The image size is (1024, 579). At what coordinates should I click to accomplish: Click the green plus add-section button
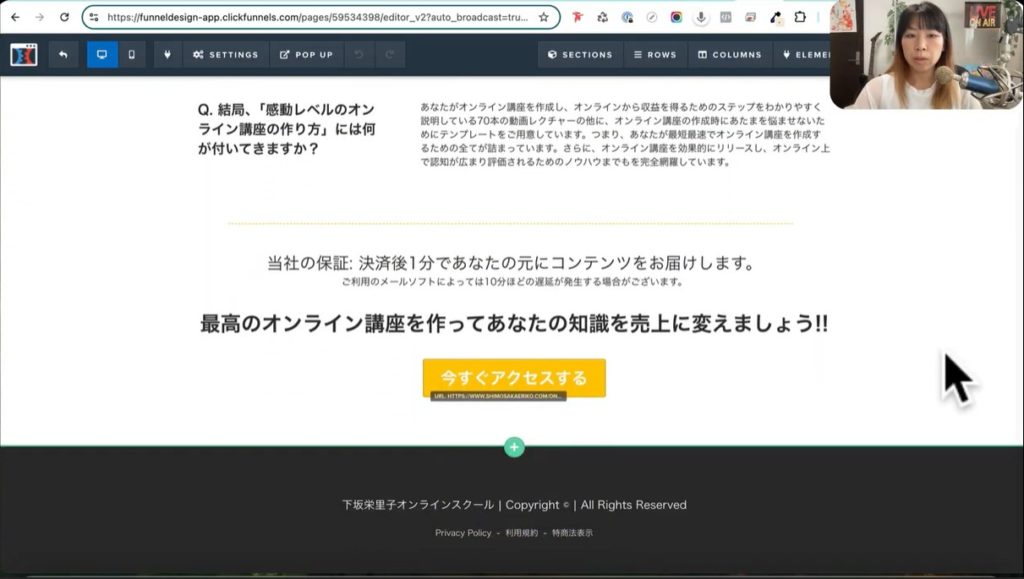(x=514, y=447)
